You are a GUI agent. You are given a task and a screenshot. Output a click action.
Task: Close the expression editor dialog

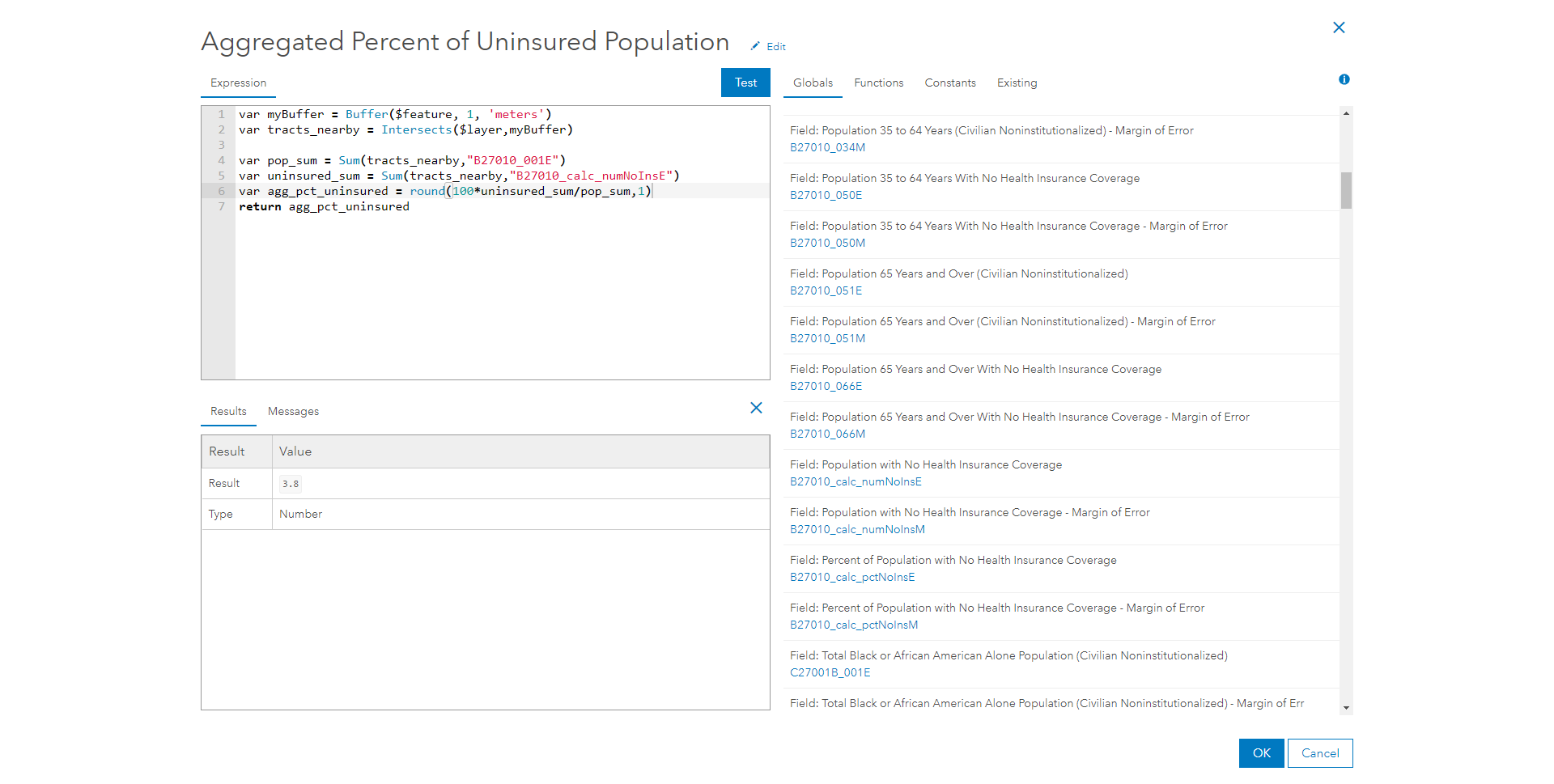(1339, 28)
